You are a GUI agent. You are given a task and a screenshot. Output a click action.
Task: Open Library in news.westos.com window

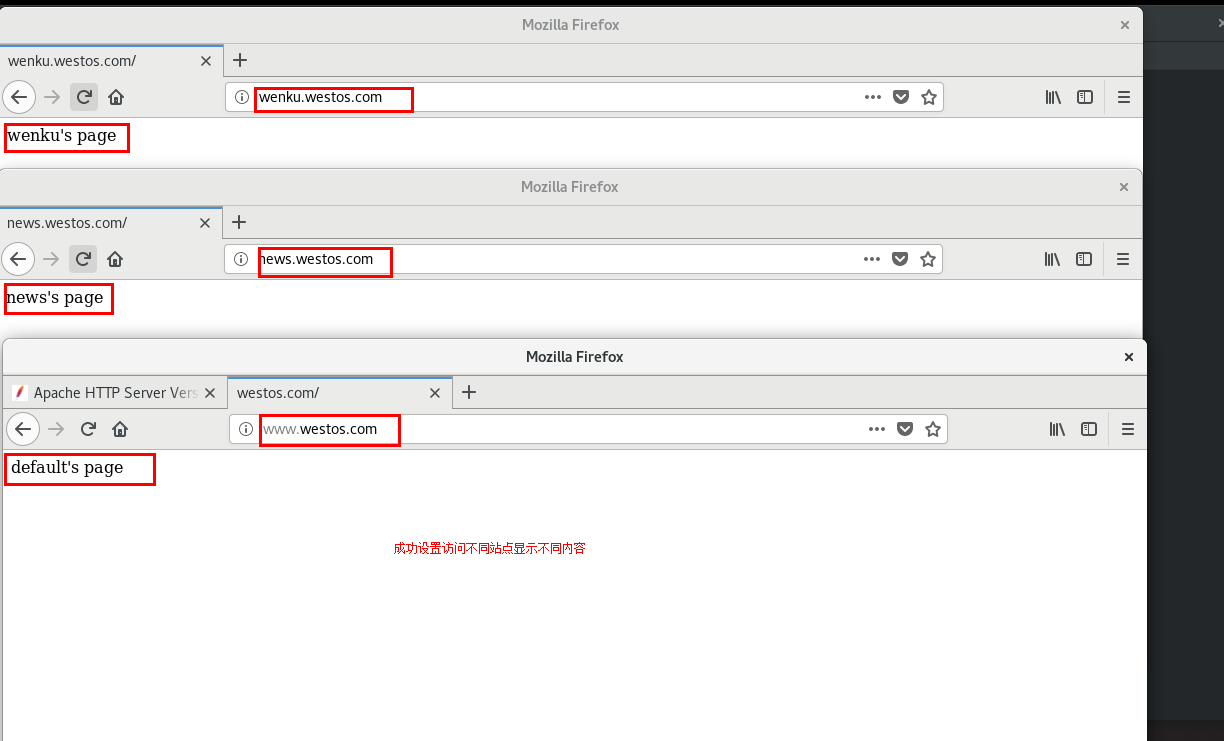click(1052, 259)
